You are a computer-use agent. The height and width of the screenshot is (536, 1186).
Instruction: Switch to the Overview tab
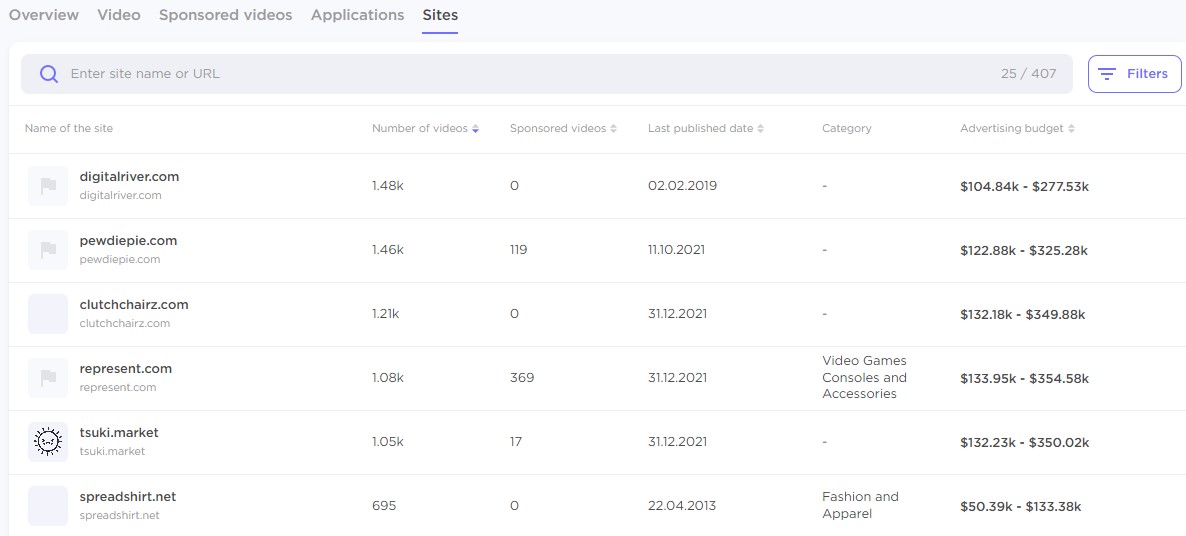44,15
